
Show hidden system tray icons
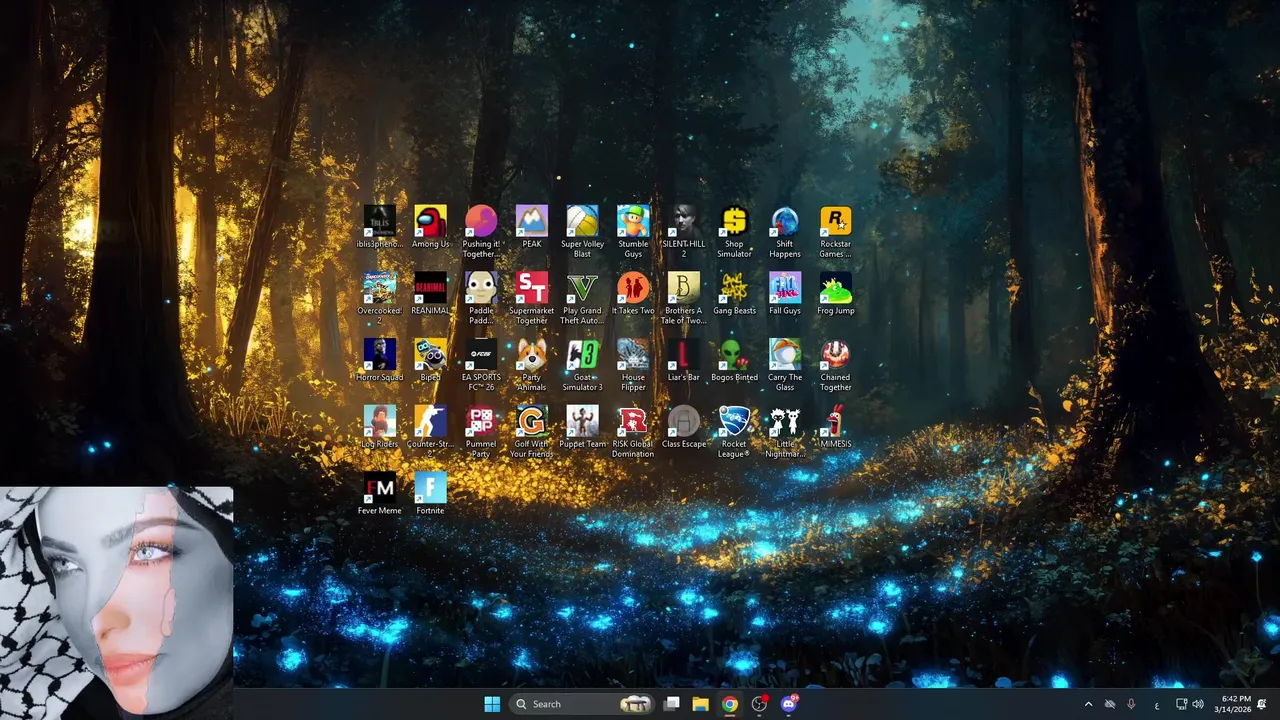click(x=1088, y=704)
